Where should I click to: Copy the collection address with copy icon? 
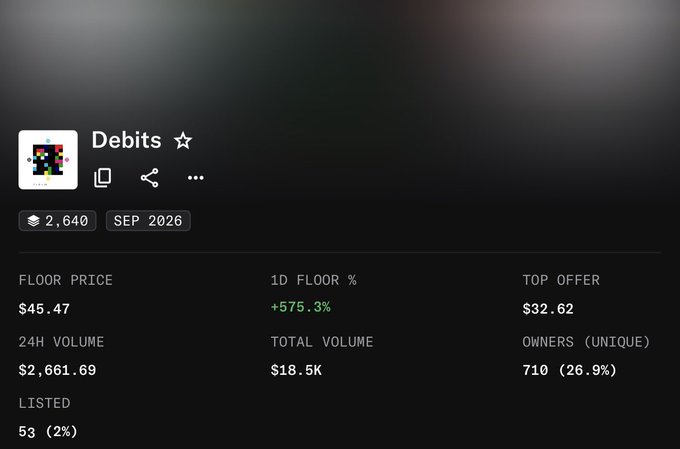[103, 178]
